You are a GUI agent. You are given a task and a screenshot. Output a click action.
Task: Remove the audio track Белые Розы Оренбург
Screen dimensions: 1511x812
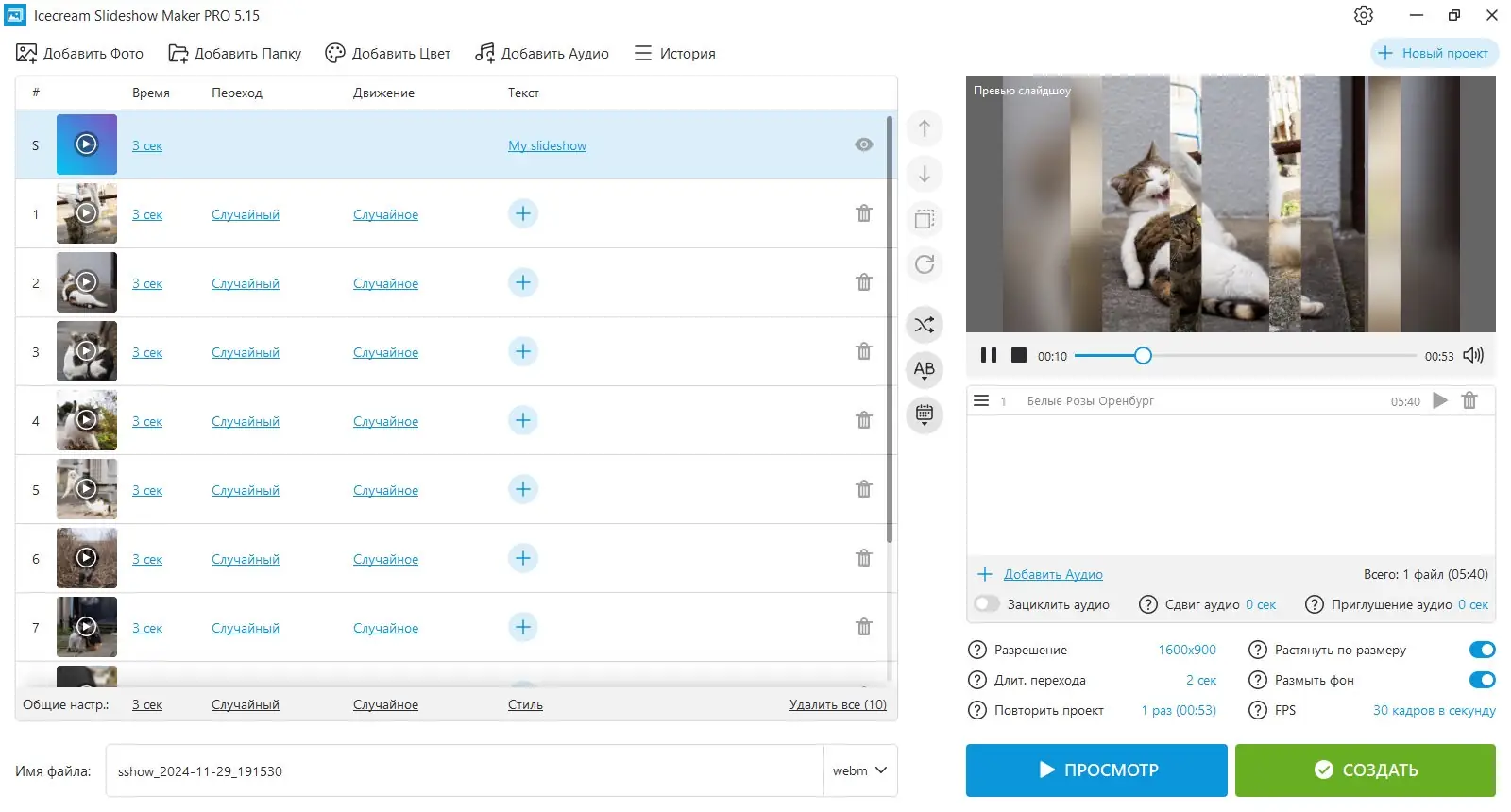point(1469,400)
